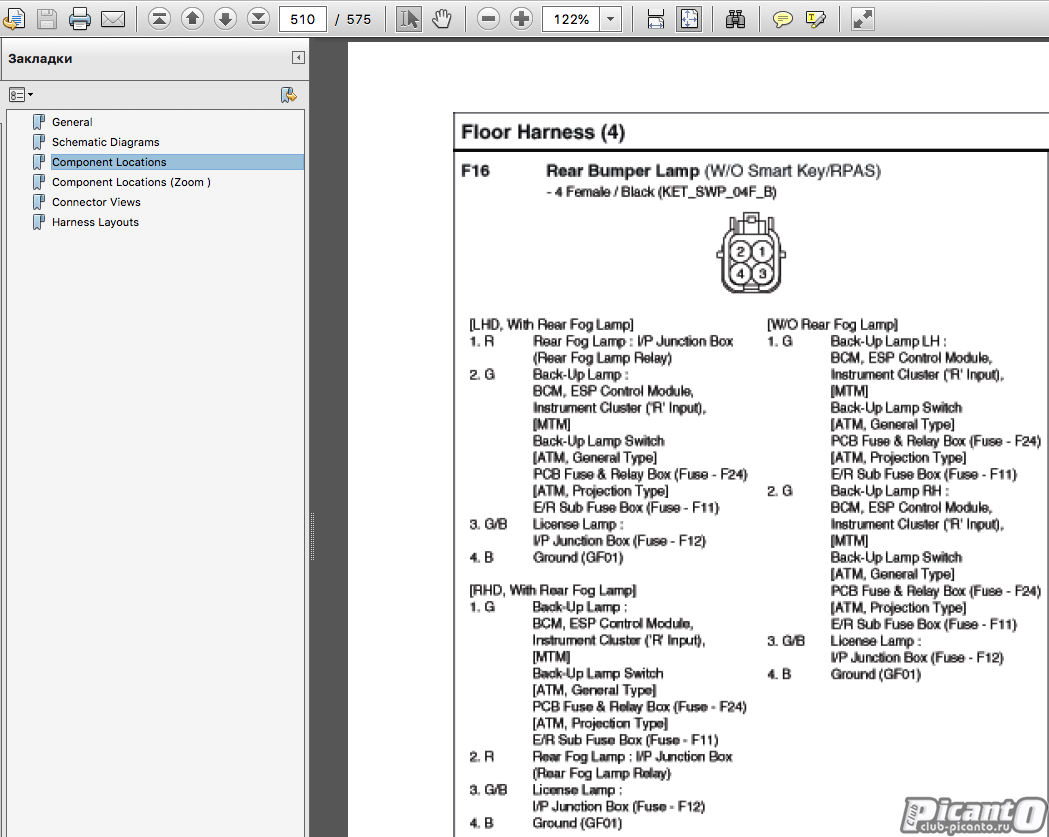Go to the previous page
Image resolution: width=1049 pixels, height=837 pixels.
point(193,19)
